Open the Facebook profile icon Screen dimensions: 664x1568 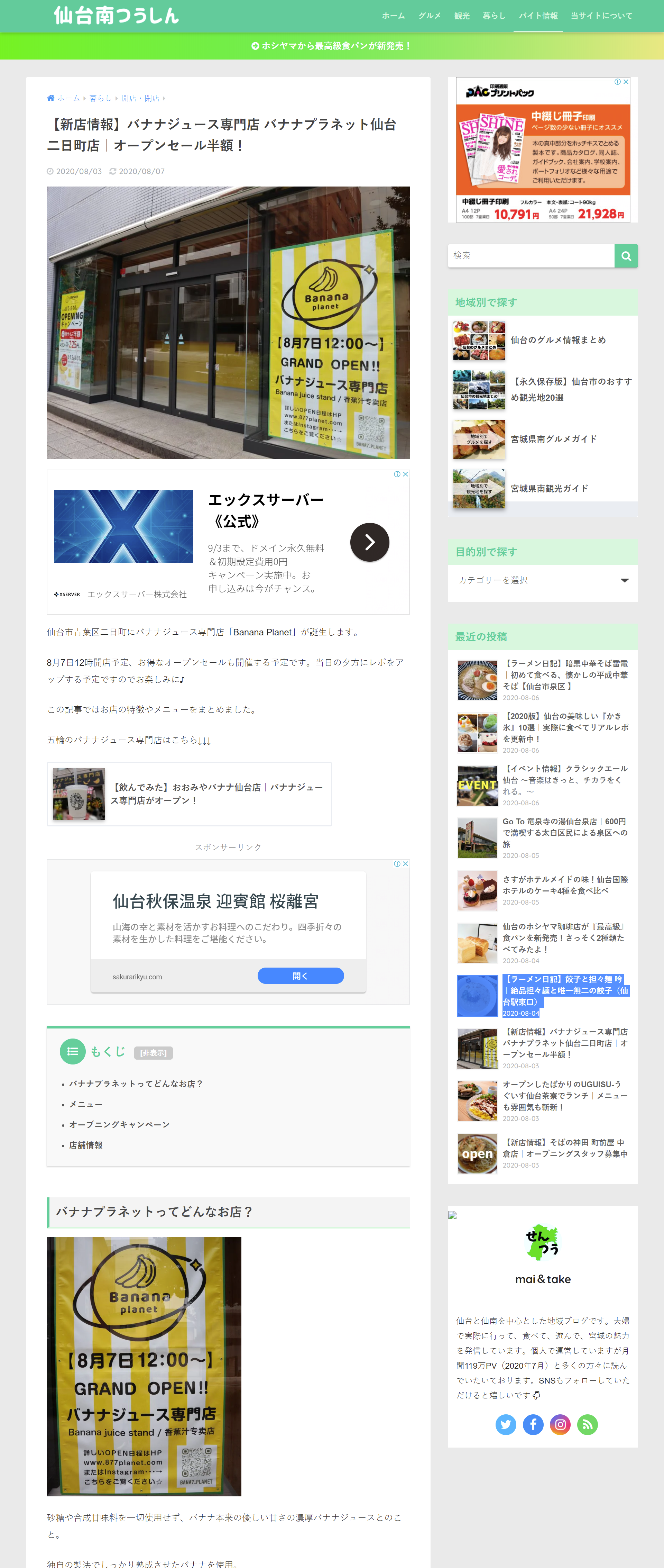[533, 1424]
